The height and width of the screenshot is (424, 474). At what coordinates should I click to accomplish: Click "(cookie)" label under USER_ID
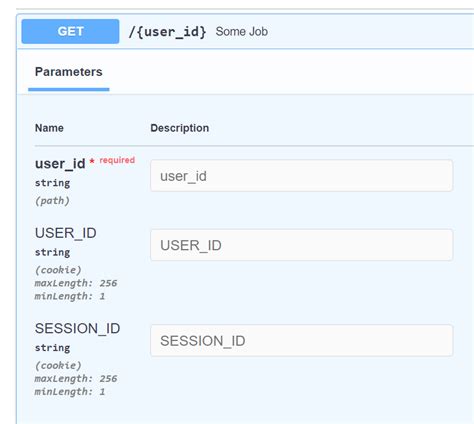58,270
